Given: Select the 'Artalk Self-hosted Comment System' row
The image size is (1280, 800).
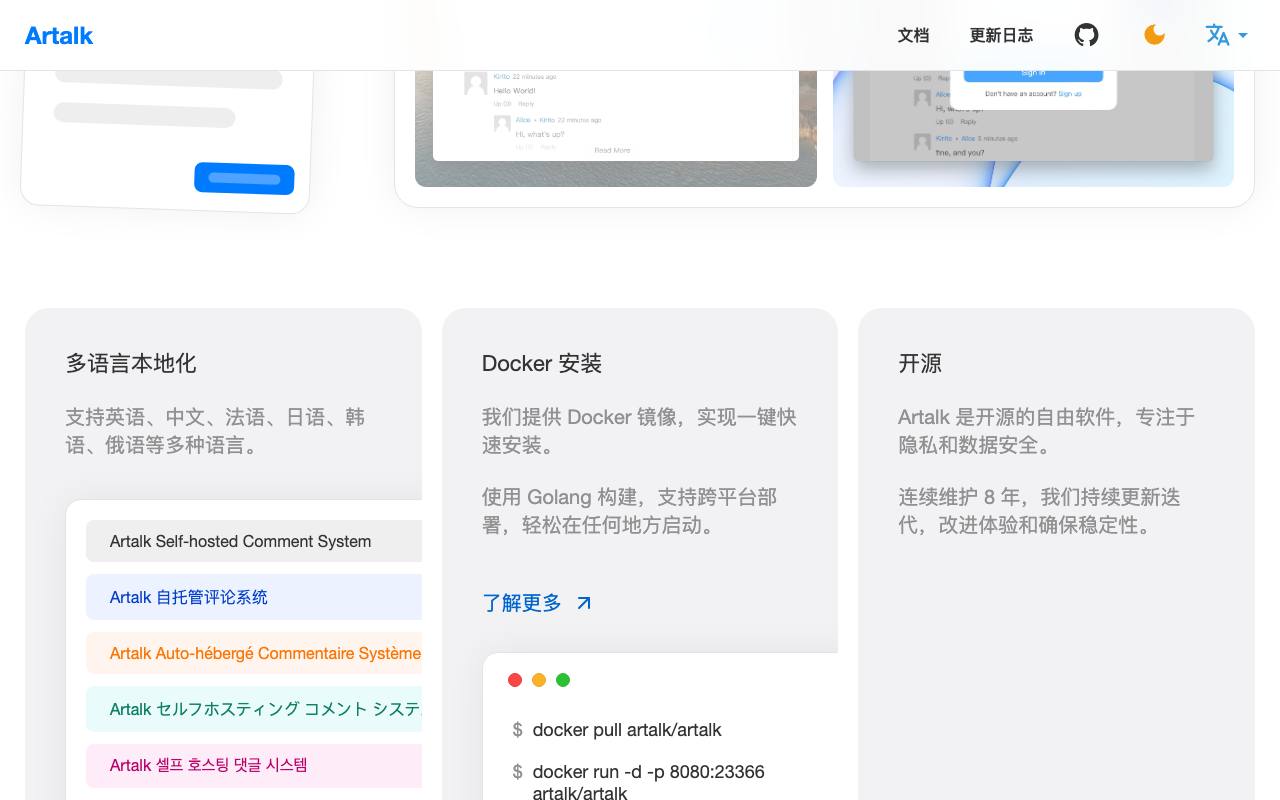Looking at the screenshot, I should [254, 541].
